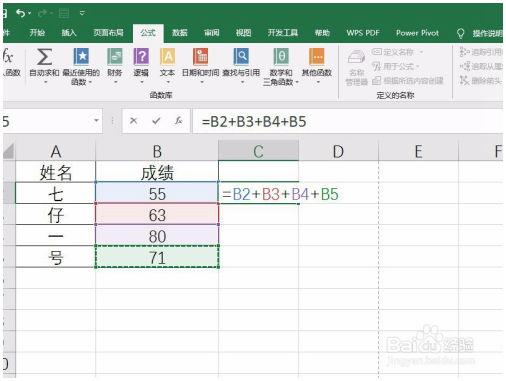Open the Financial functions icon
Screen dimensions: 506x381
point(115,56)
